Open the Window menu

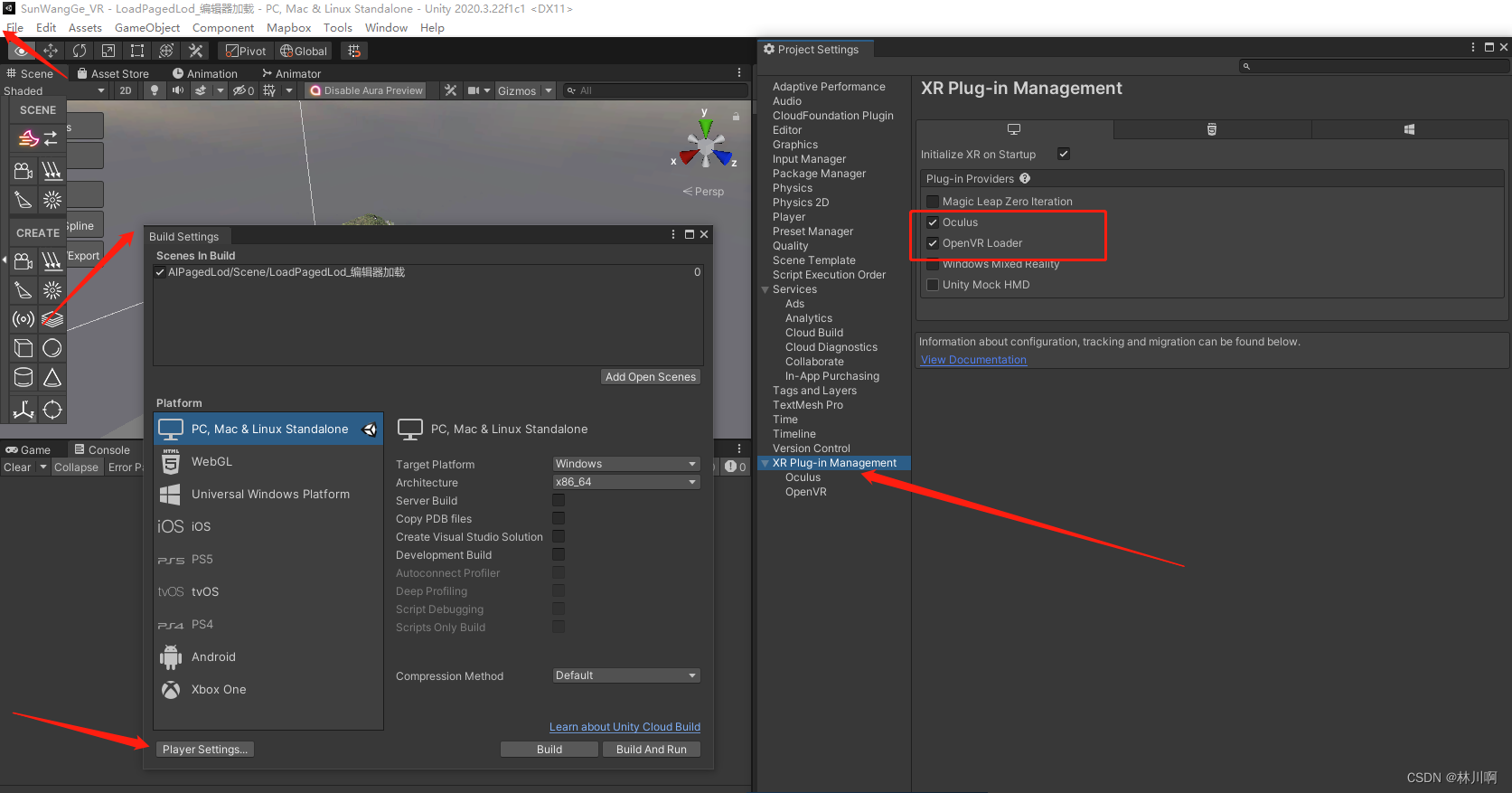pos(386,28)
